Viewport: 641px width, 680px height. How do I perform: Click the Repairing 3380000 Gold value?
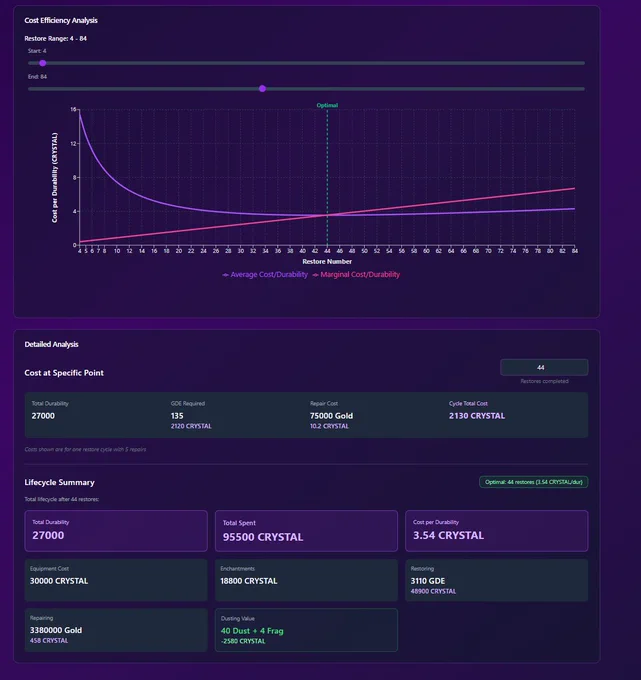(56, 630)
